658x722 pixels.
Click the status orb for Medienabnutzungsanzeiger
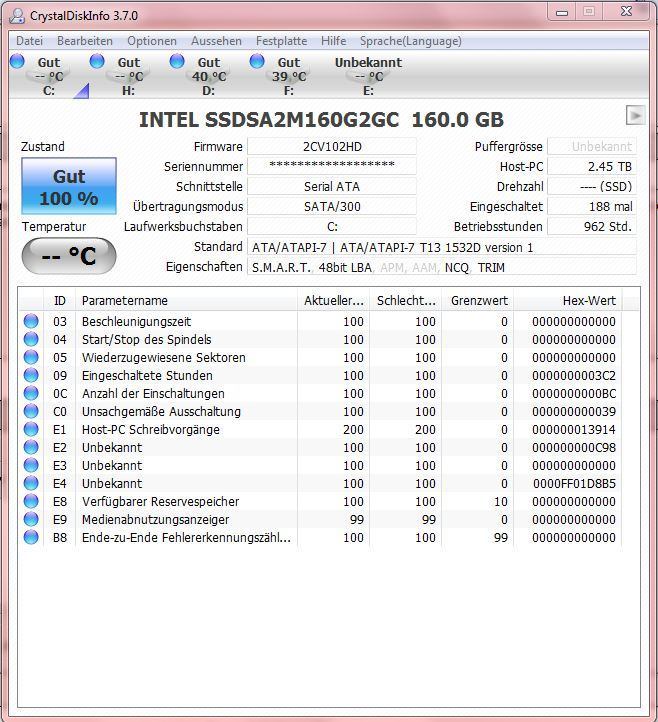pos(31,519)
